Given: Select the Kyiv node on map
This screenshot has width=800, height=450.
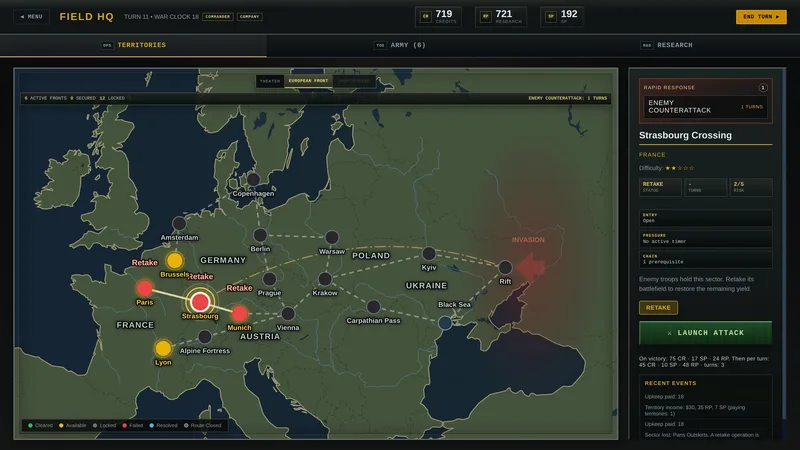Looking at the screenshot, I should coord(429,254).
